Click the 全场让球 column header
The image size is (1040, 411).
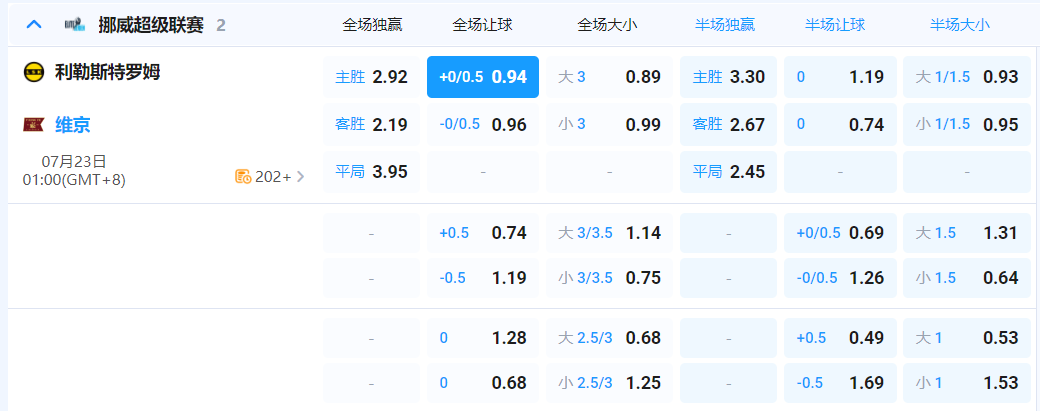pos(482,25)
